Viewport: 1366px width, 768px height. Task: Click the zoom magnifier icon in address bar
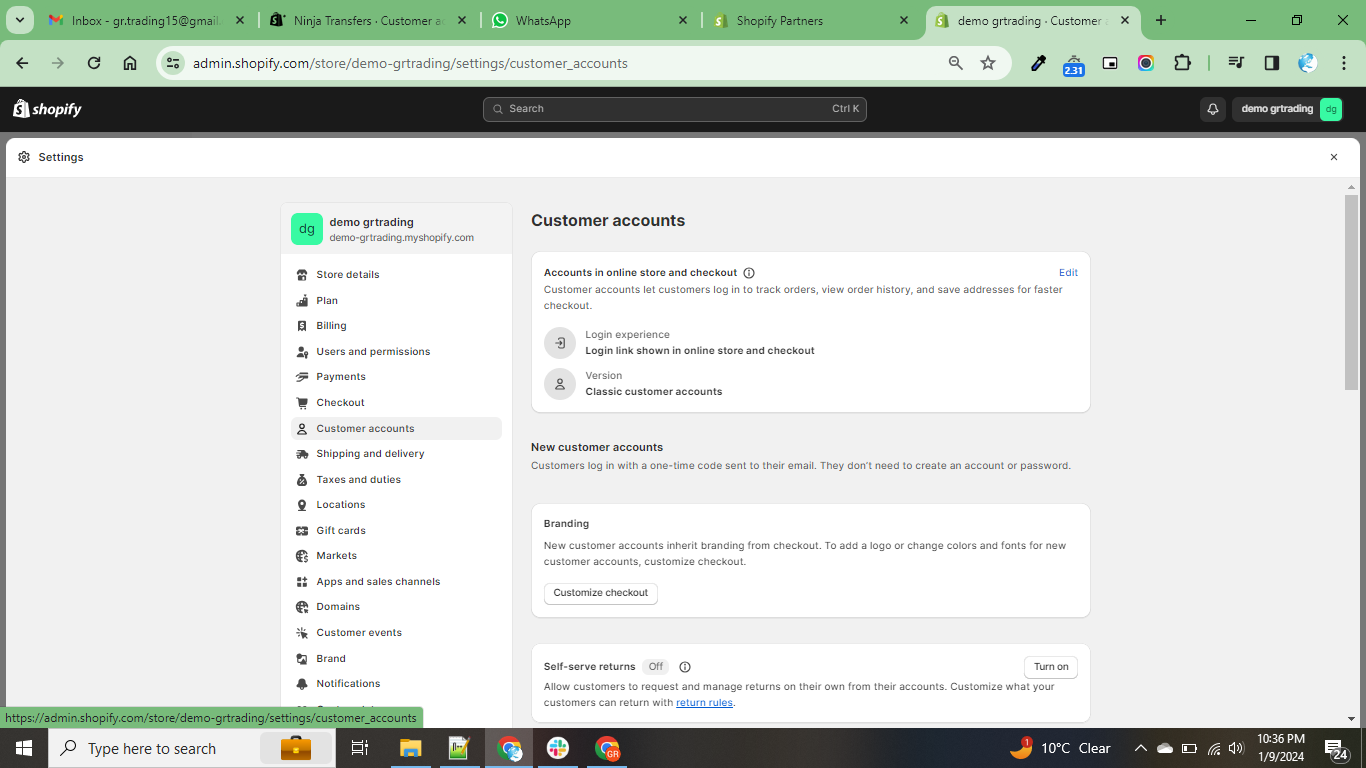pyautogui.click(x=956, y=63)
